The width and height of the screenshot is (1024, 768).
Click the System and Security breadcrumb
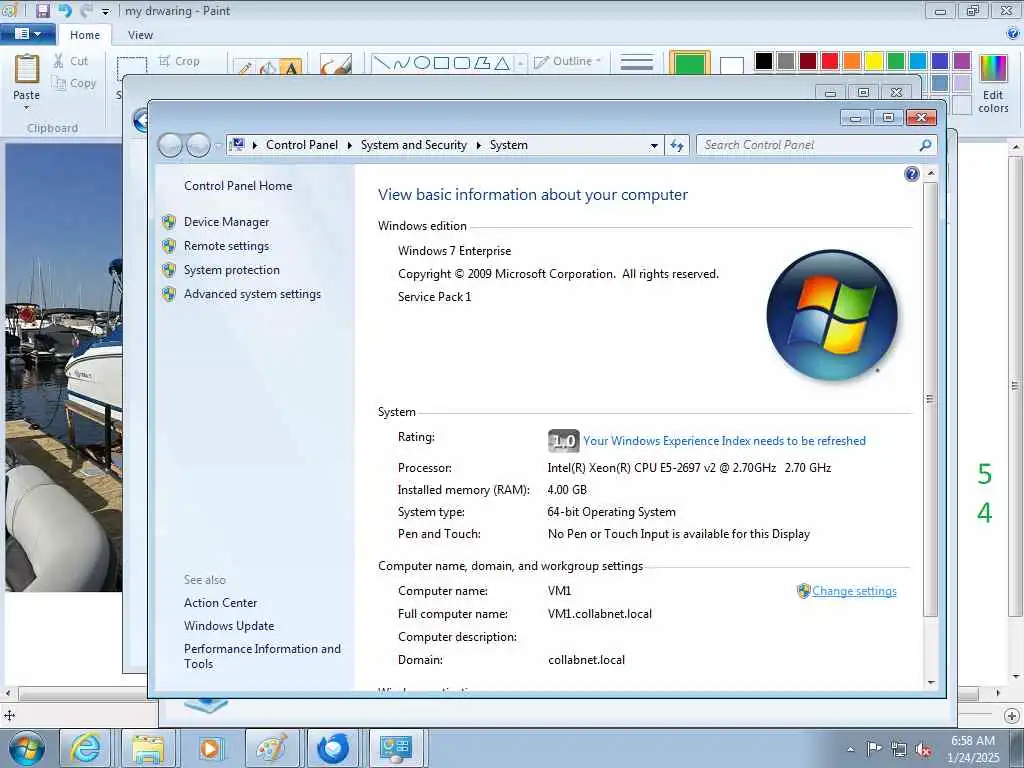pyautogui.click(x=413, y=145)
